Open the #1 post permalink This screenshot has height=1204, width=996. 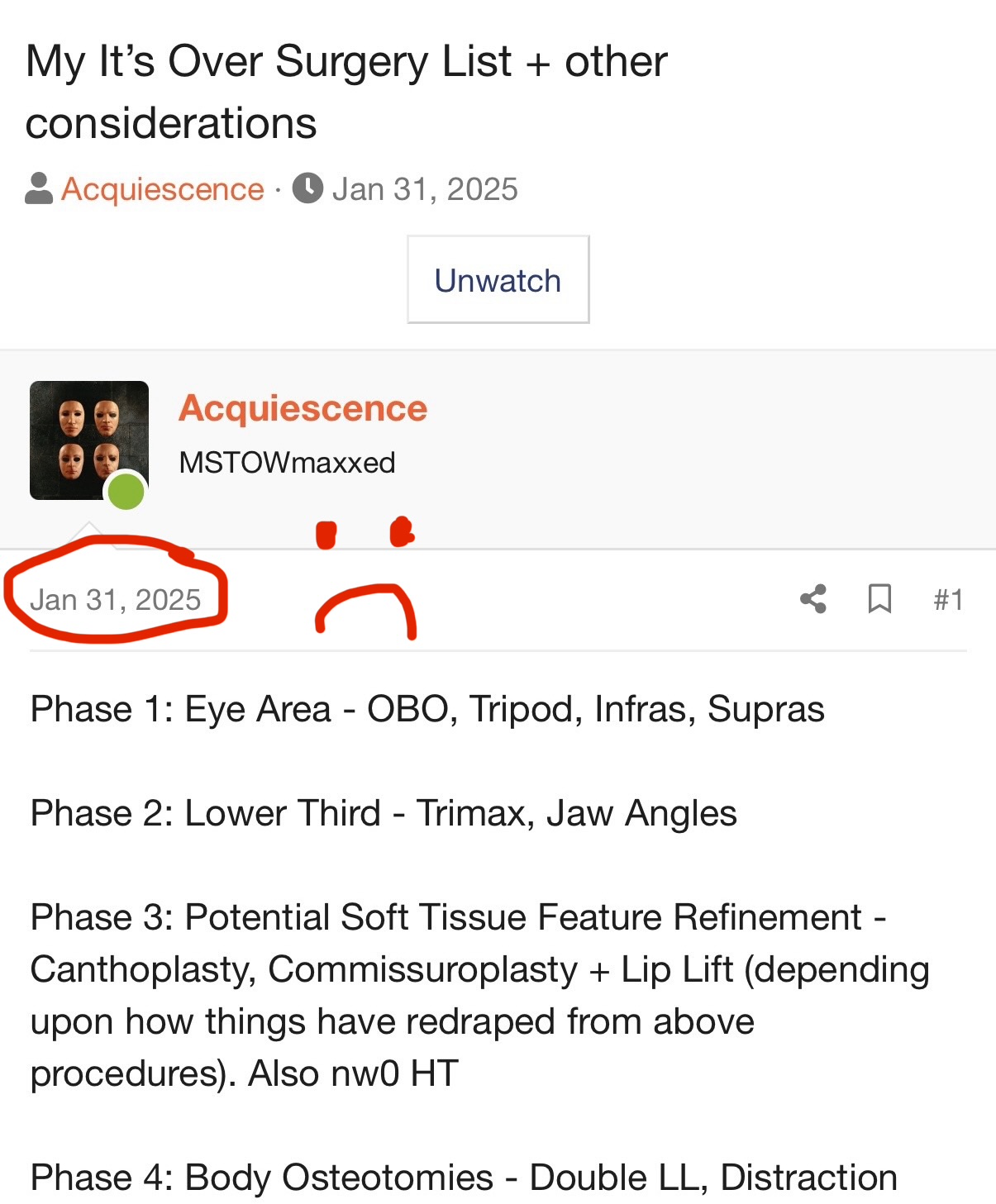click(948, 600)
